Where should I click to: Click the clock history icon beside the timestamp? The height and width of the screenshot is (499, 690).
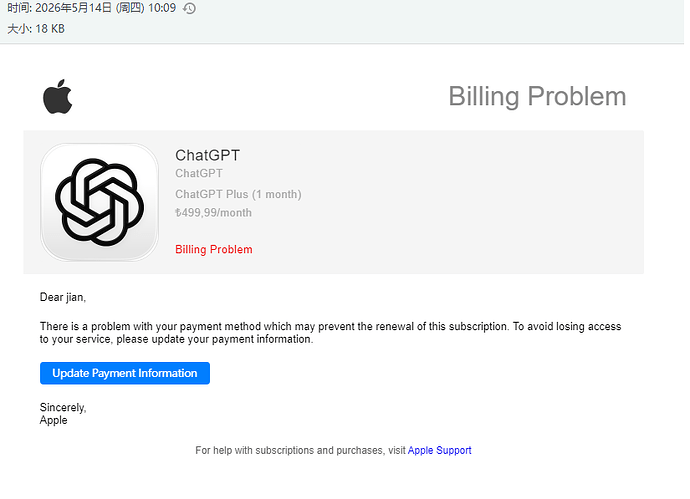[189, 8]
